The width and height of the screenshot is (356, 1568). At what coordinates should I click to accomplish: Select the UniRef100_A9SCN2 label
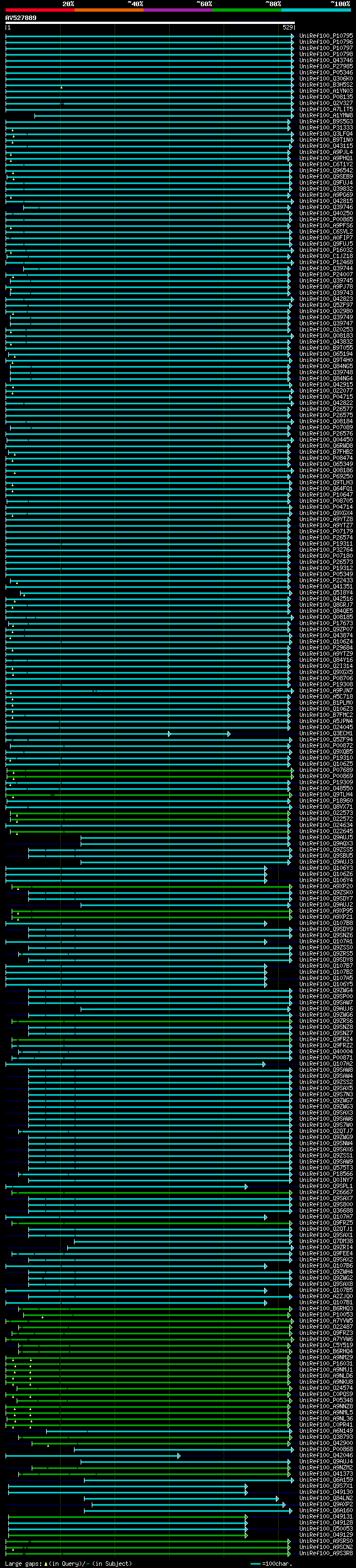326,1547
